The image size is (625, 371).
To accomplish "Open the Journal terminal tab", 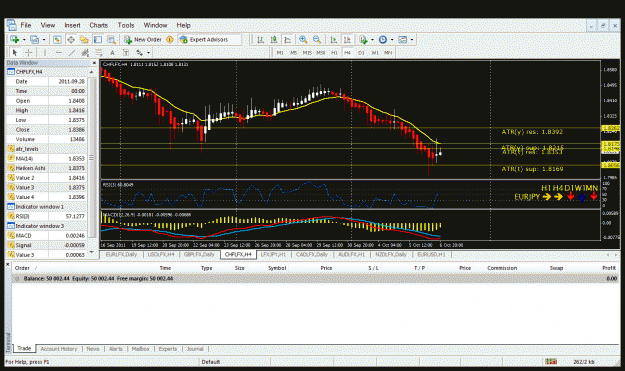I will tap(195, 349).
